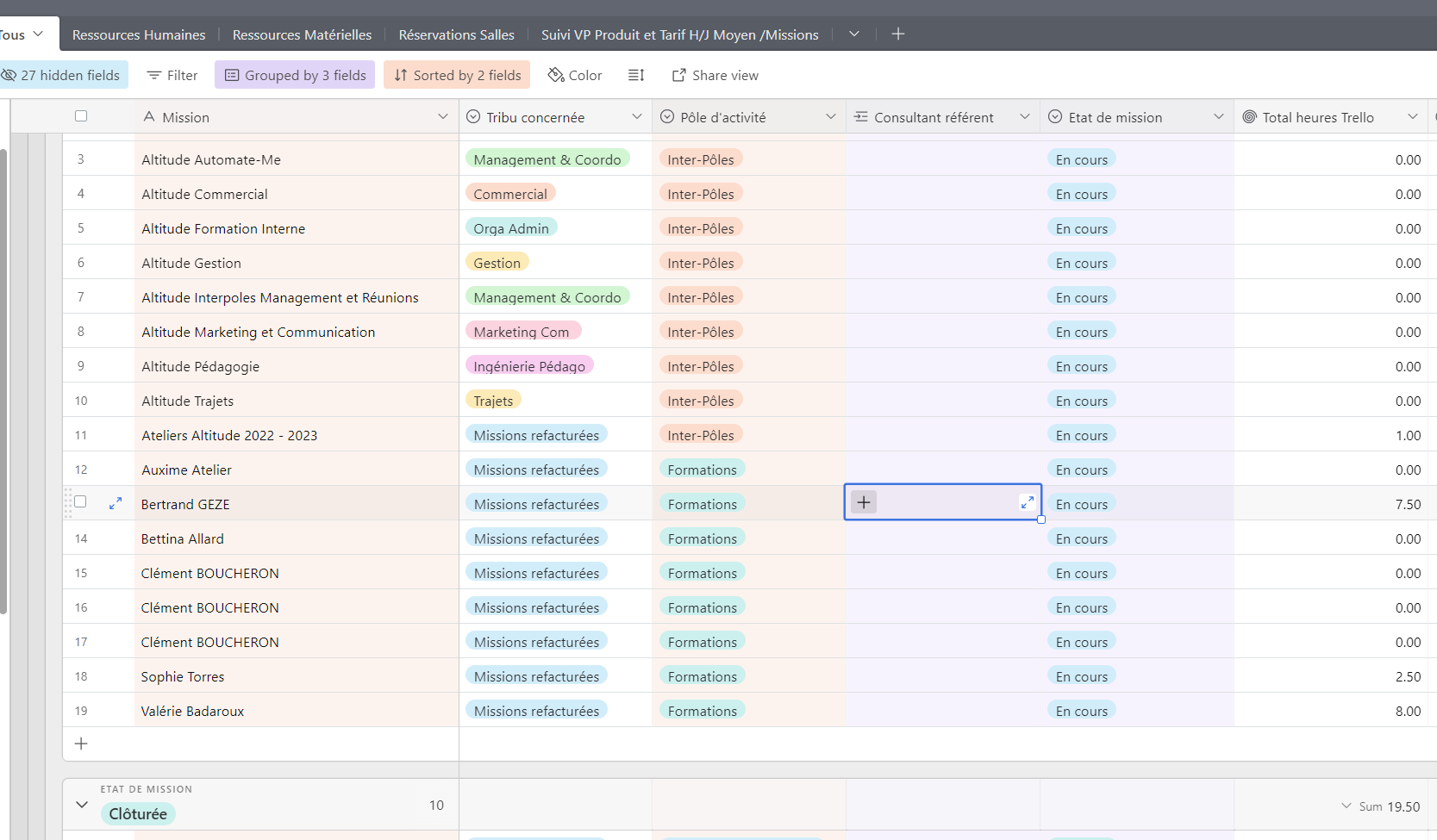Select Altitude Interpoles Management et Réunions cell
The height and width of the screenshot is (840, 1437).
[x=297, y=297]
